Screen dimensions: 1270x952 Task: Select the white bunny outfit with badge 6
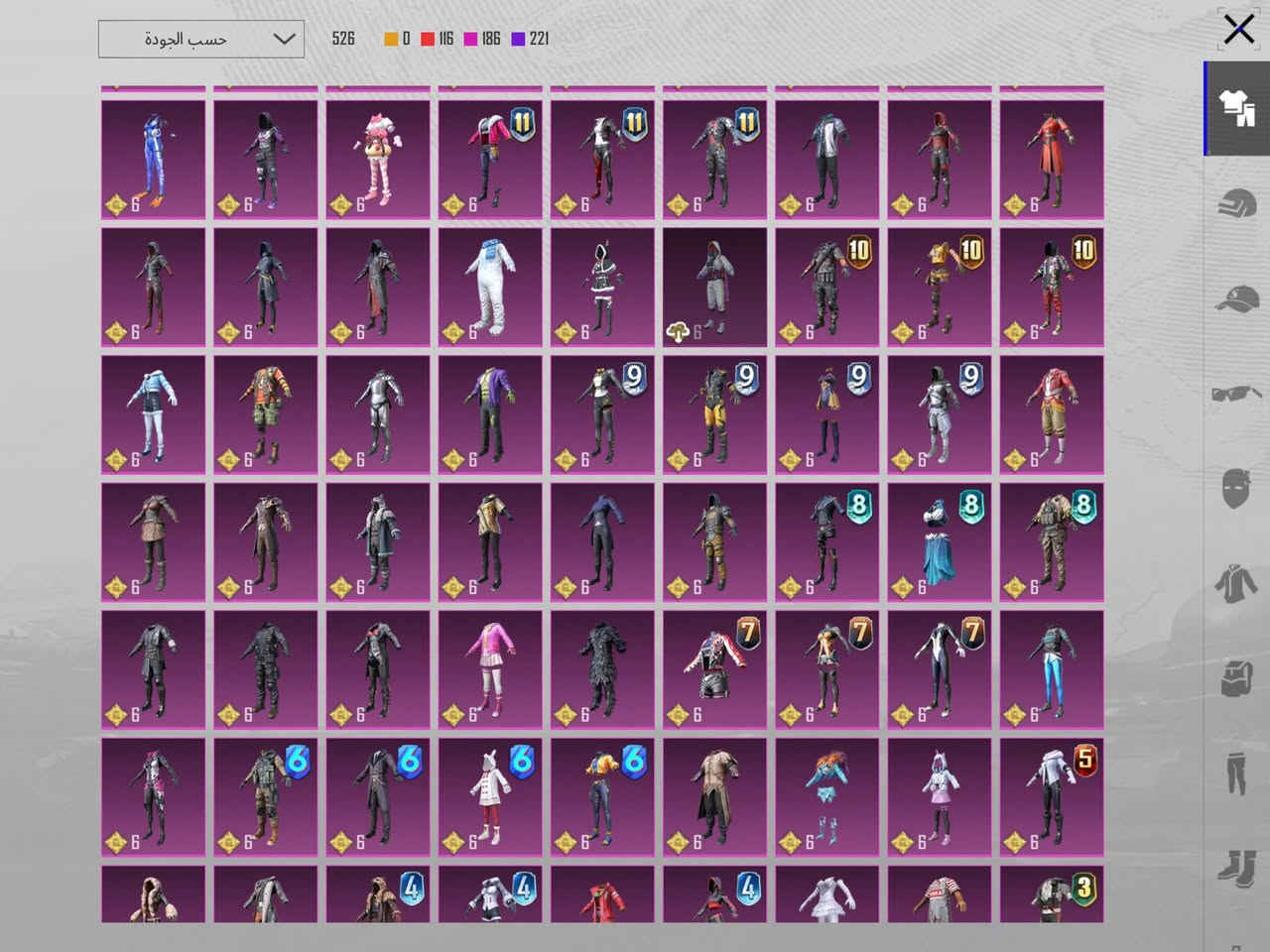pyautogui.click(x=490, y=797)
